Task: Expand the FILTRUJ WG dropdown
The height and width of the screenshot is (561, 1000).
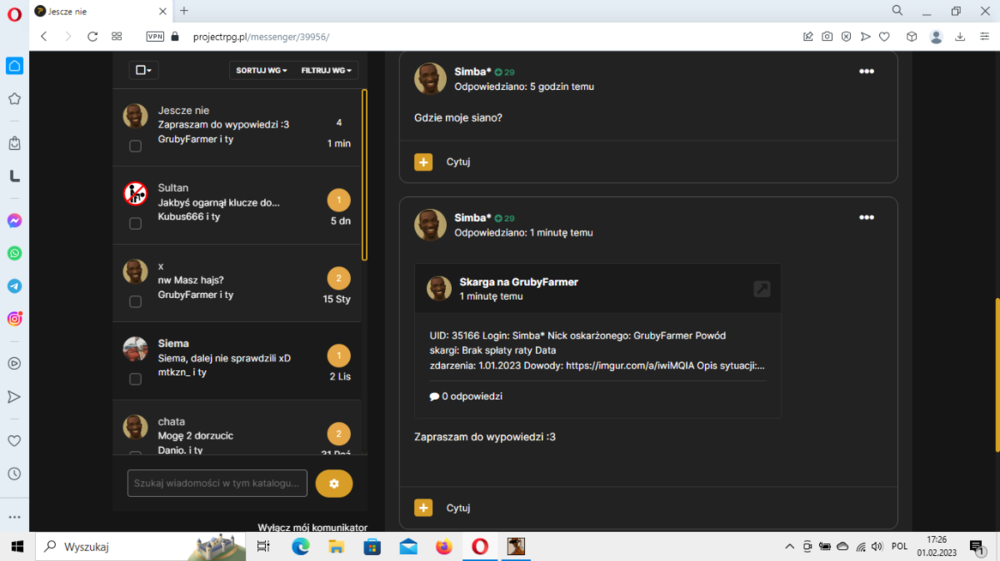Action: coord(326,70)
